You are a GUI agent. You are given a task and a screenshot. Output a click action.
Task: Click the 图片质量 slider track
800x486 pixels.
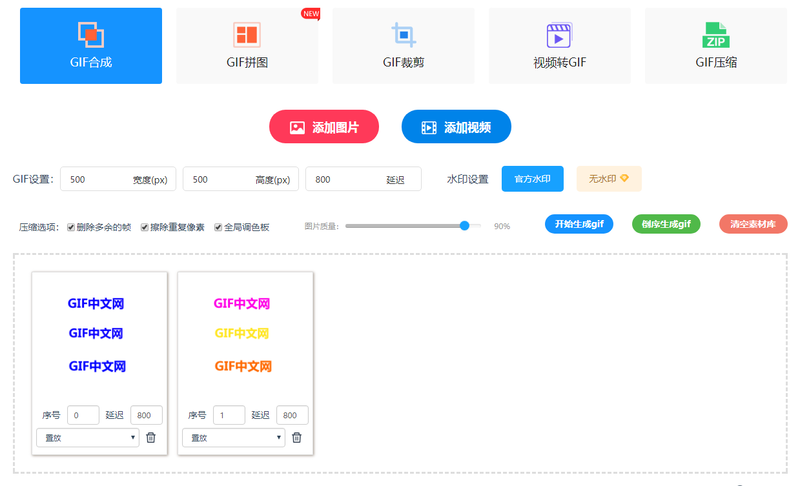coord(413,226)
